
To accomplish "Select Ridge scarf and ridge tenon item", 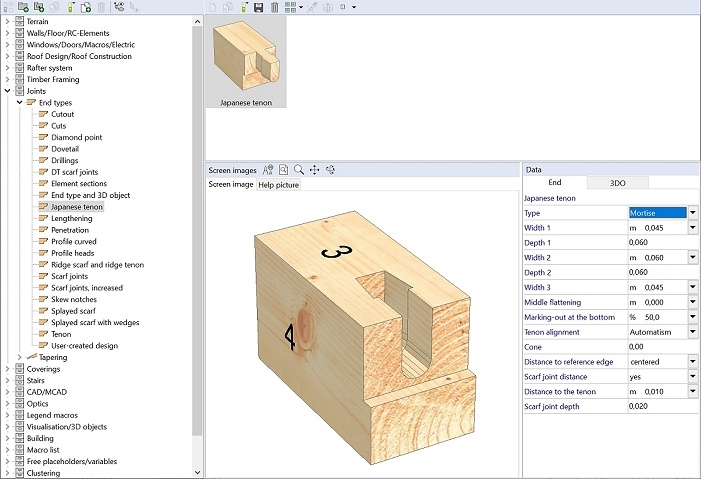I will (x=97, y=265).
